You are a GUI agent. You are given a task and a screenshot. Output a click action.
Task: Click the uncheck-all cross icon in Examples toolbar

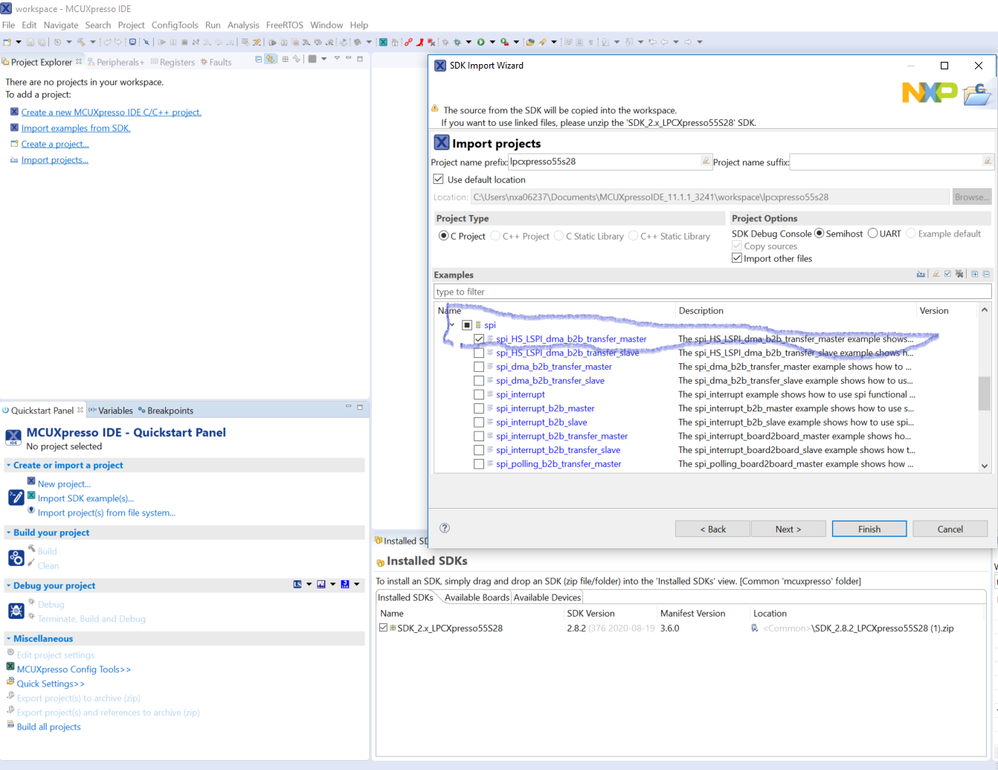(959, 274)
